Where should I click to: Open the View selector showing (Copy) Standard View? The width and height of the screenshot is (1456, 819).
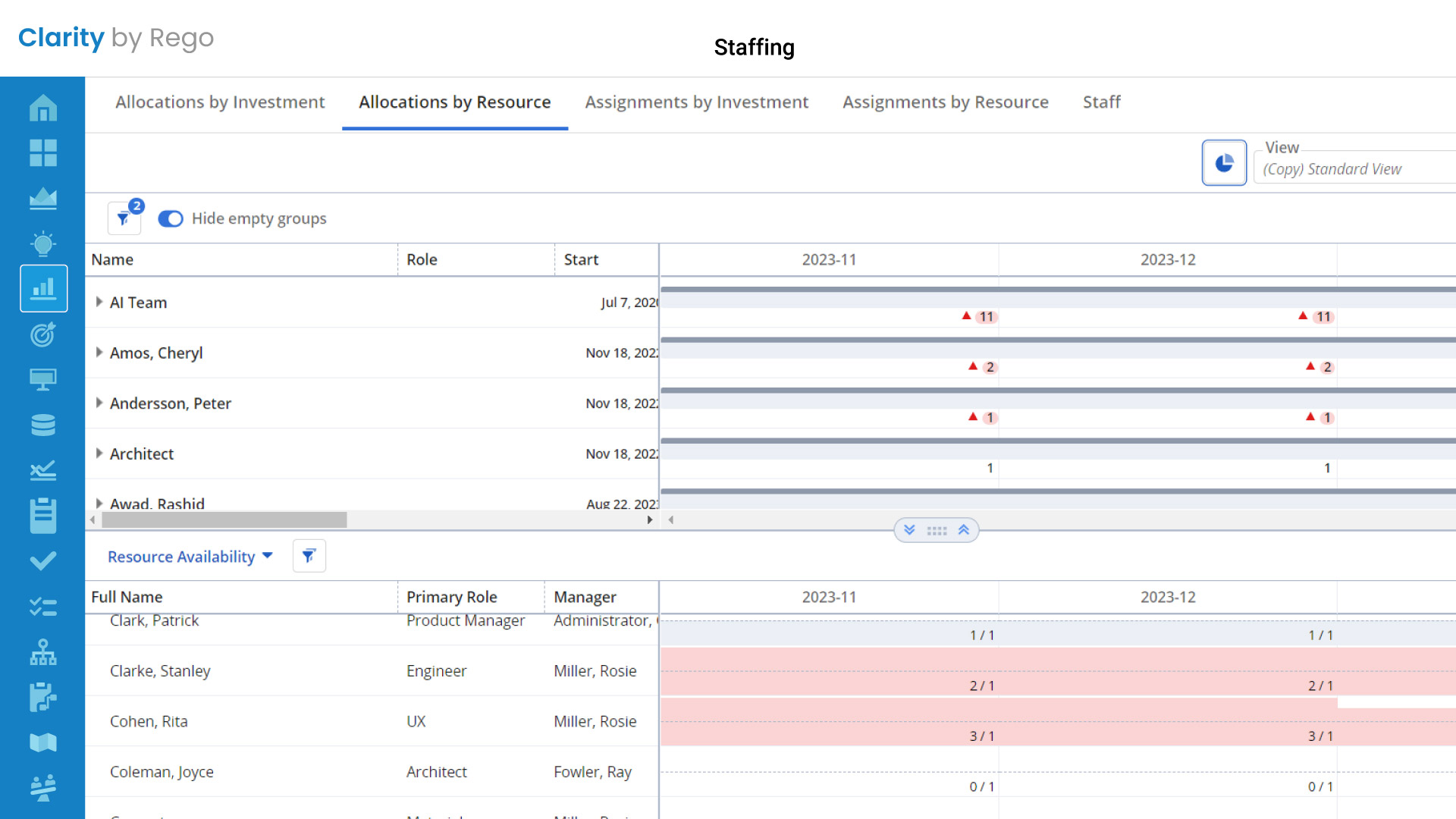click(x=1354, y=169)
